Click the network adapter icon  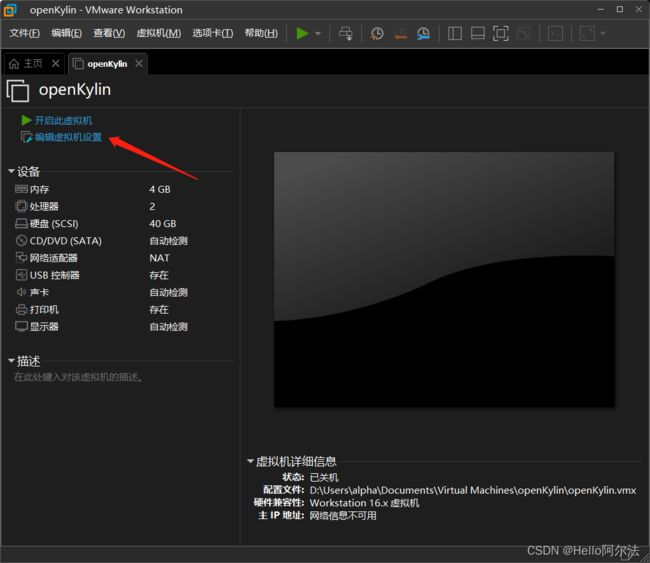click(21, 257)
